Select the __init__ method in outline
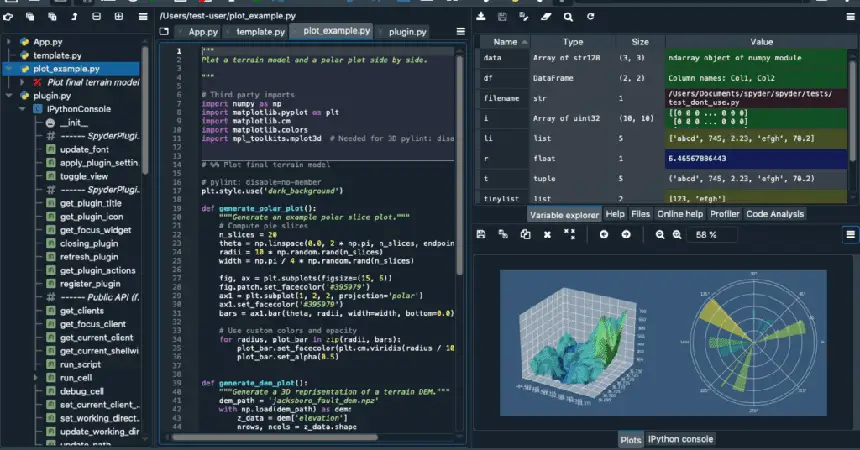Screen dimensions: 860x450 [74, 122]
